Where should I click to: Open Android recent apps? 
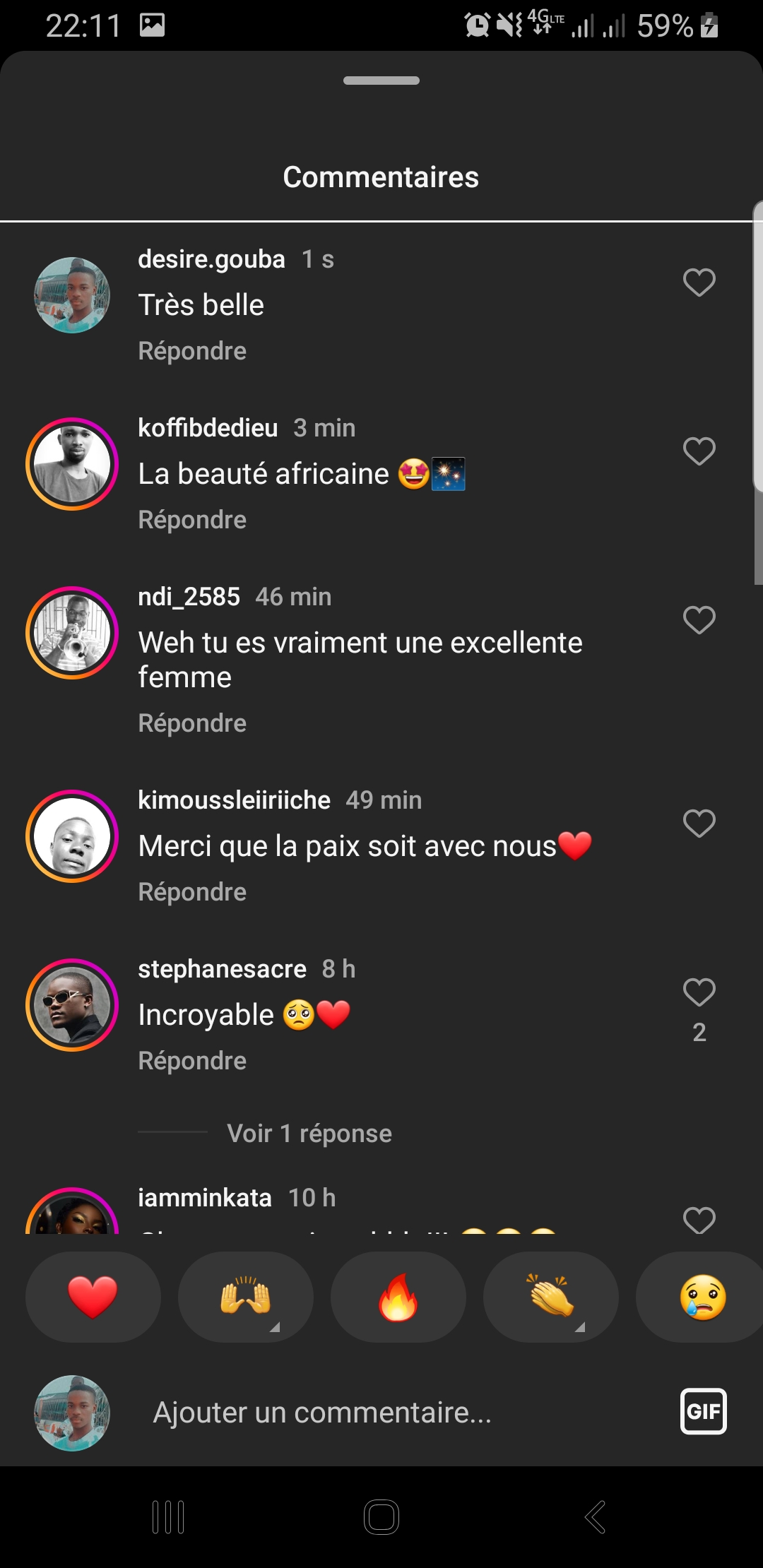[168, 1516]
